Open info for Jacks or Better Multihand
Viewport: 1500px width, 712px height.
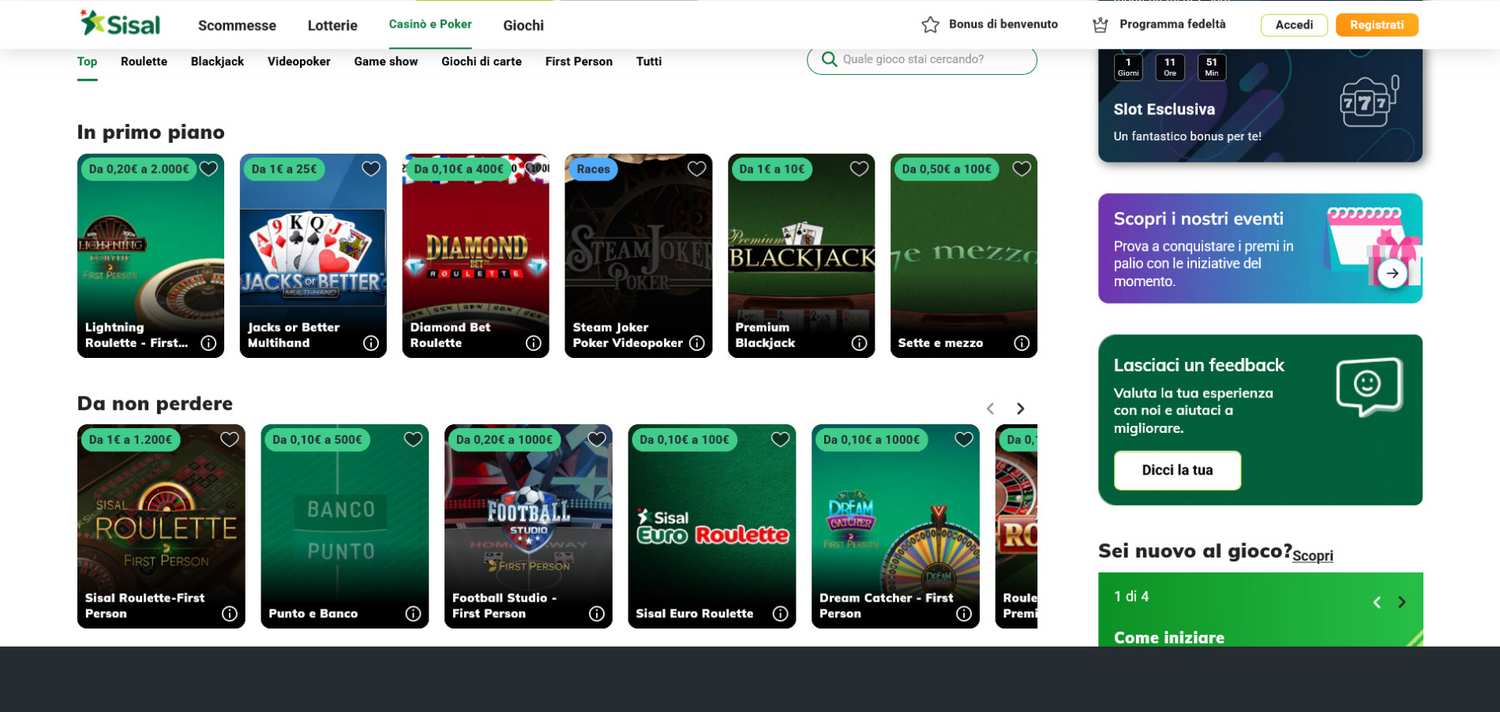371,343
